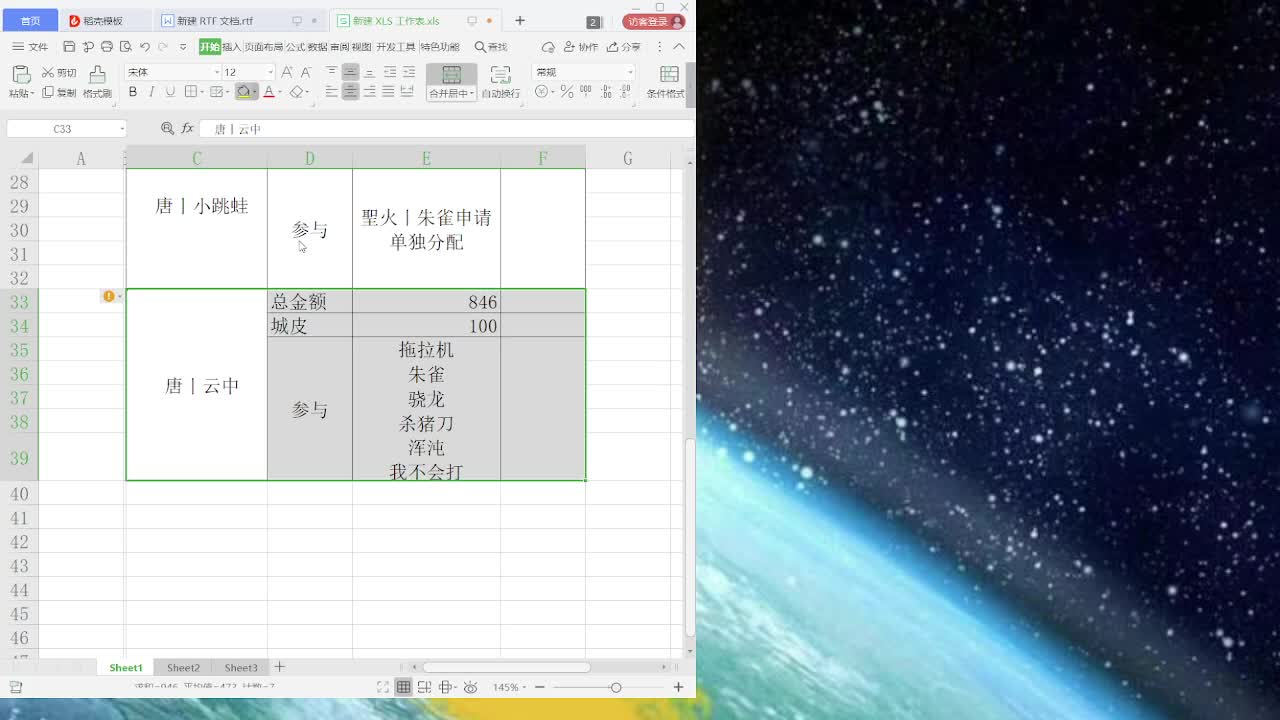Click zoom in plus button in status bar

(x=678, y=687)
